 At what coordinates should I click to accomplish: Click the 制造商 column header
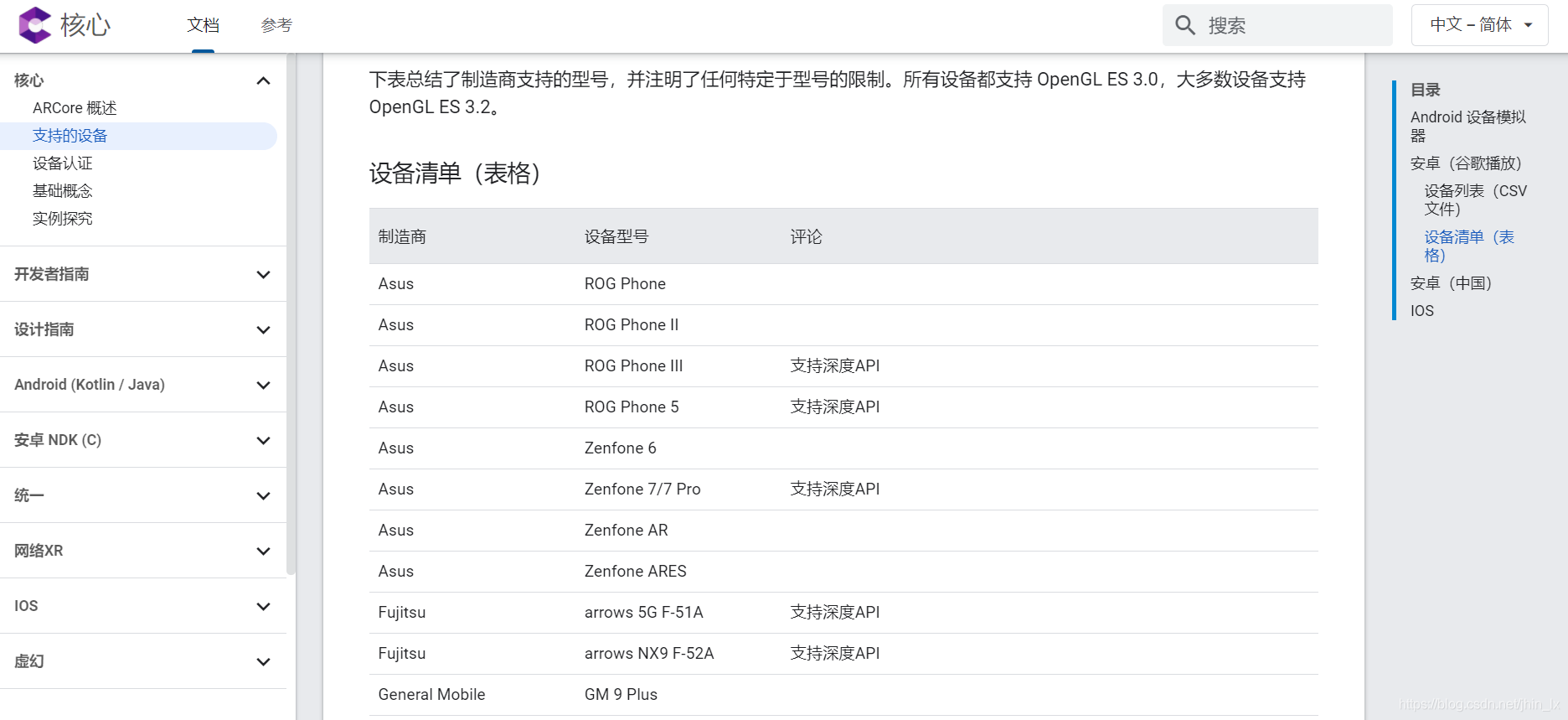pyautogui.click(x=402, y=237)
